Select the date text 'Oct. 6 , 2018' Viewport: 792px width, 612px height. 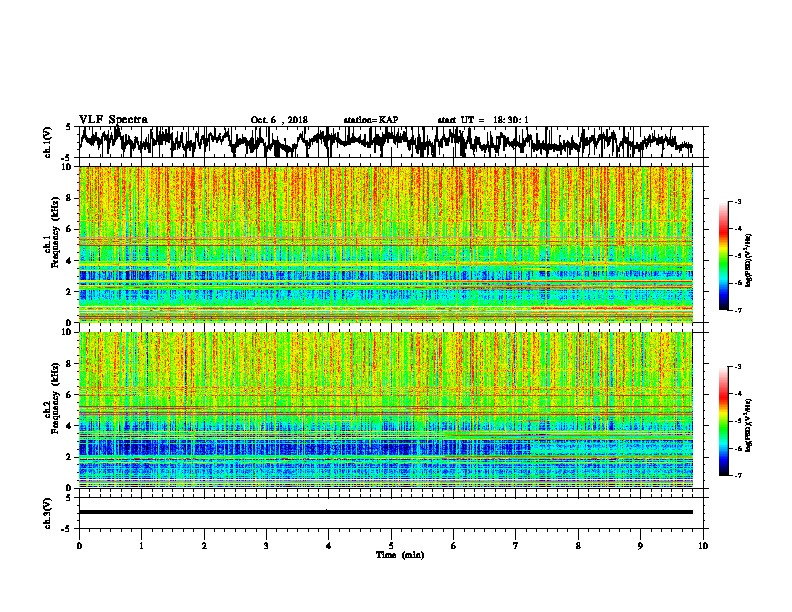point(279,120)
